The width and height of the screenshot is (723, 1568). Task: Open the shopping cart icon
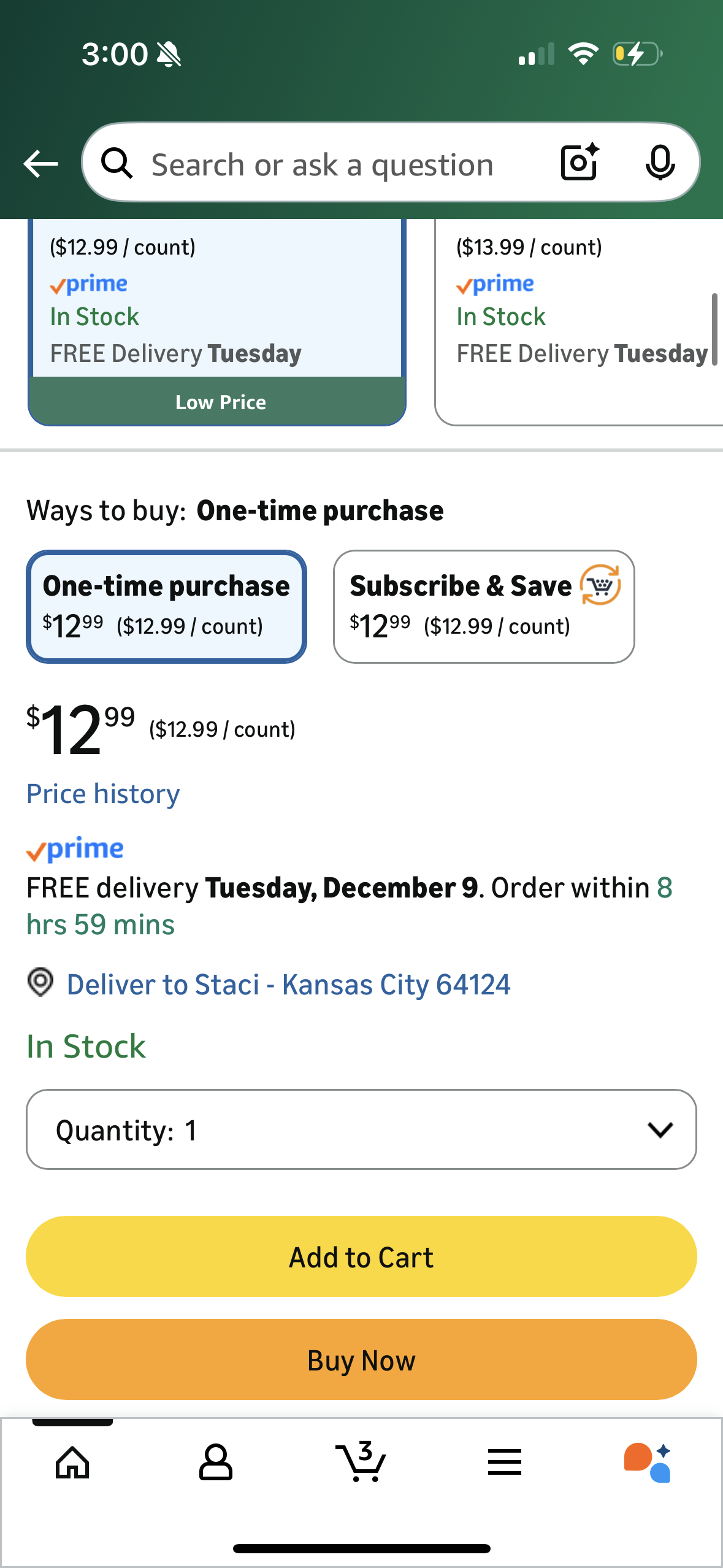[x=361, y=1462]
